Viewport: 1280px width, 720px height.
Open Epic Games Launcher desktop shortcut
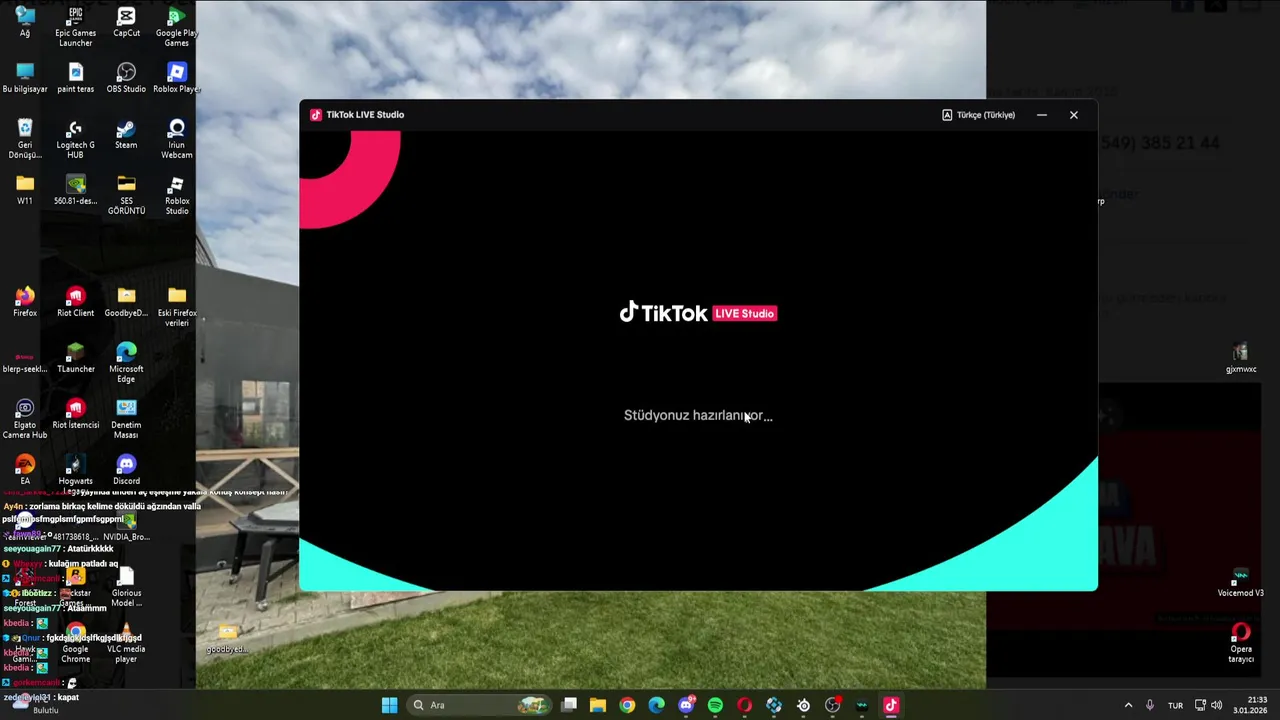[75, 27]
